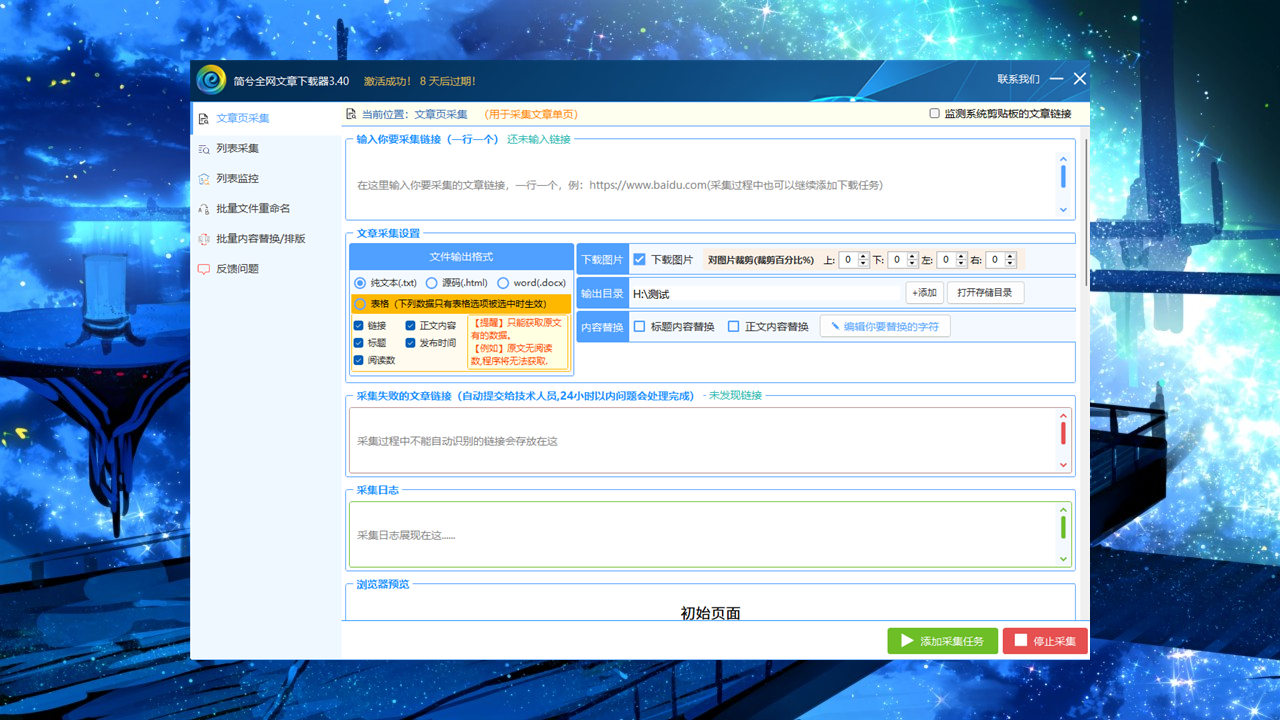
Task: Open 批量文件重命名 sidebar icon
Action: (204, 208)
